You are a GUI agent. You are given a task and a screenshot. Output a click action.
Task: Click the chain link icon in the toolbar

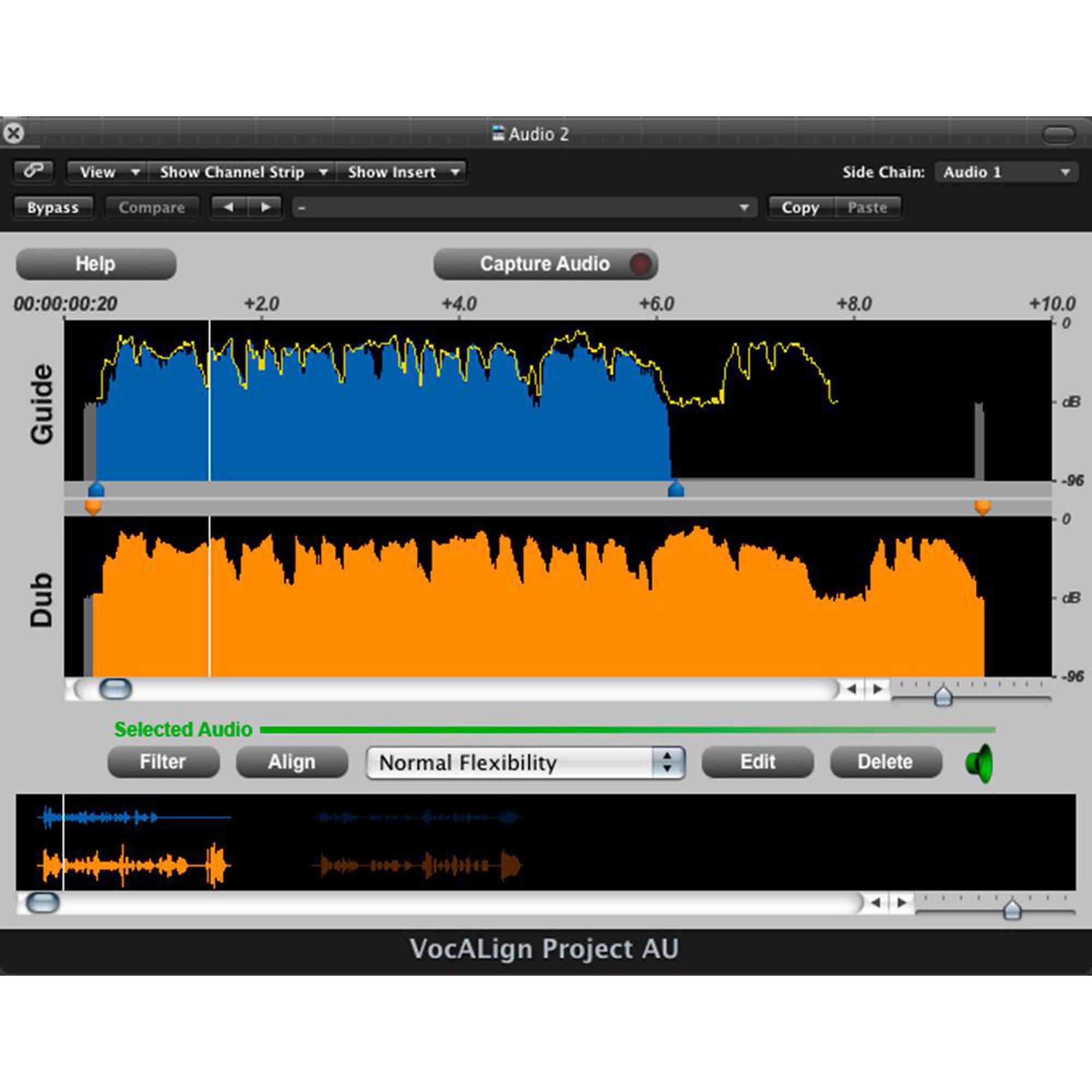[x=33, y=171]
